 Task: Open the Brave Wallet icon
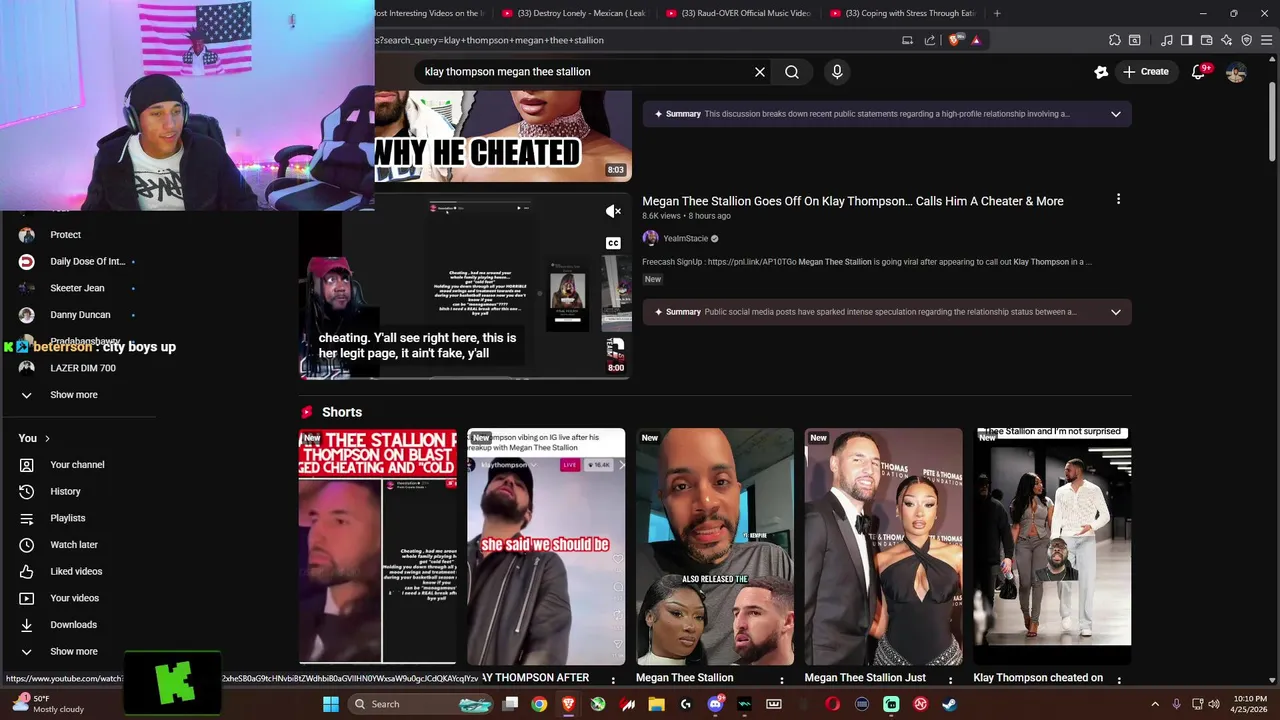tap(1206, 40)
